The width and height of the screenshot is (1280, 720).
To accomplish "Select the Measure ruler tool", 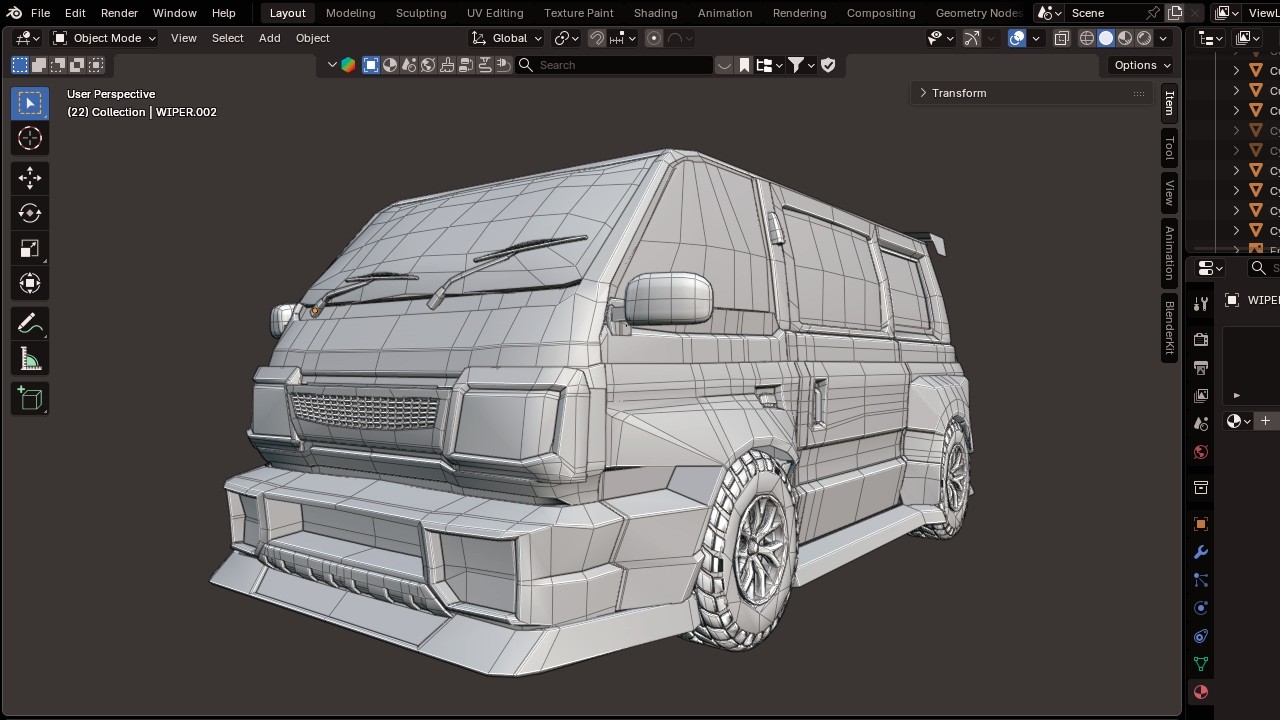I will pyautogui.click(x=30, y=360).
